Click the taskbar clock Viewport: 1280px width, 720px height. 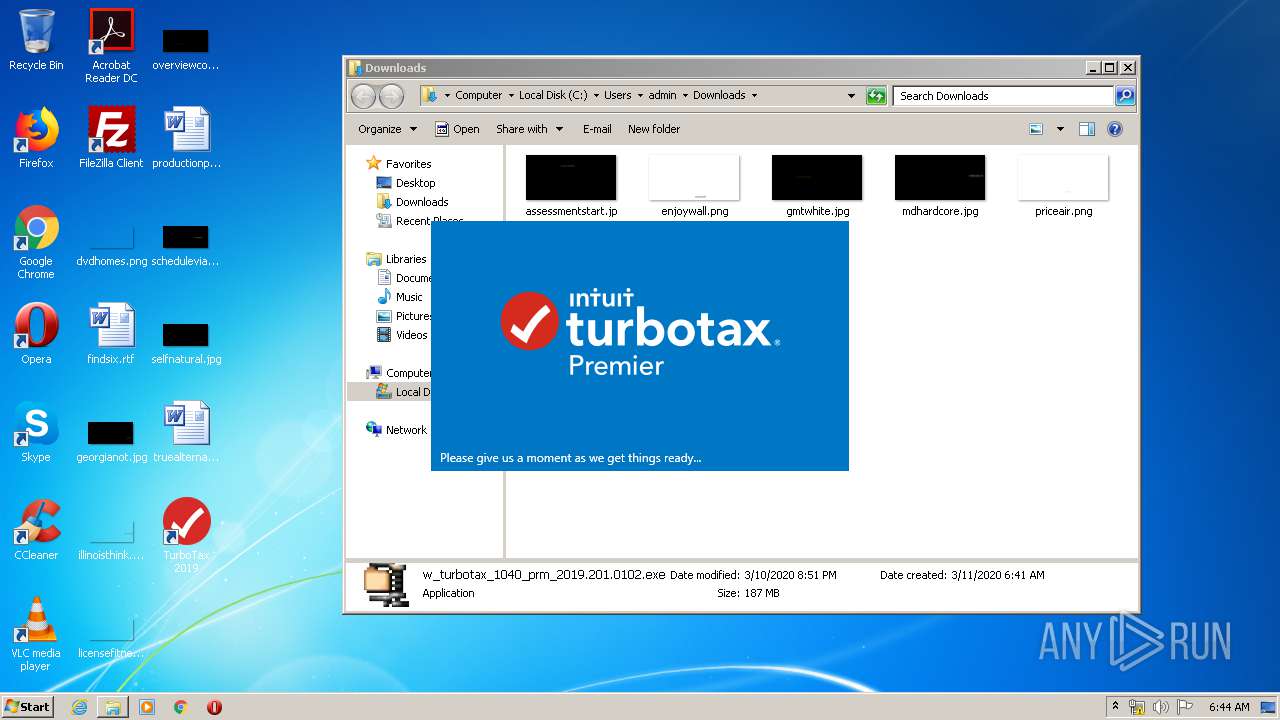[1229, 707]
